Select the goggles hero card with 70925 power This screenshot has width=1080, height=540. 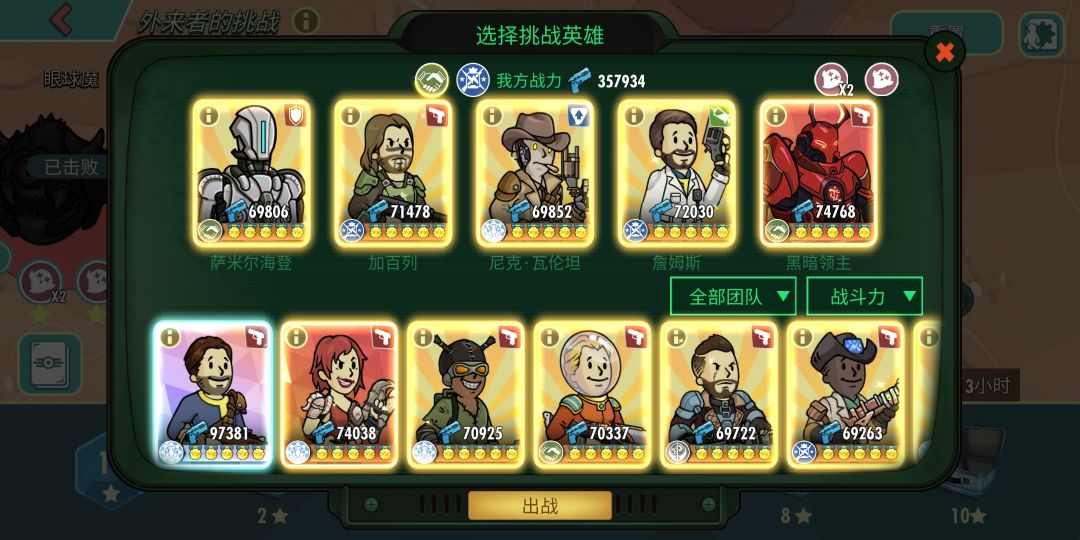(x=466, y=395)
